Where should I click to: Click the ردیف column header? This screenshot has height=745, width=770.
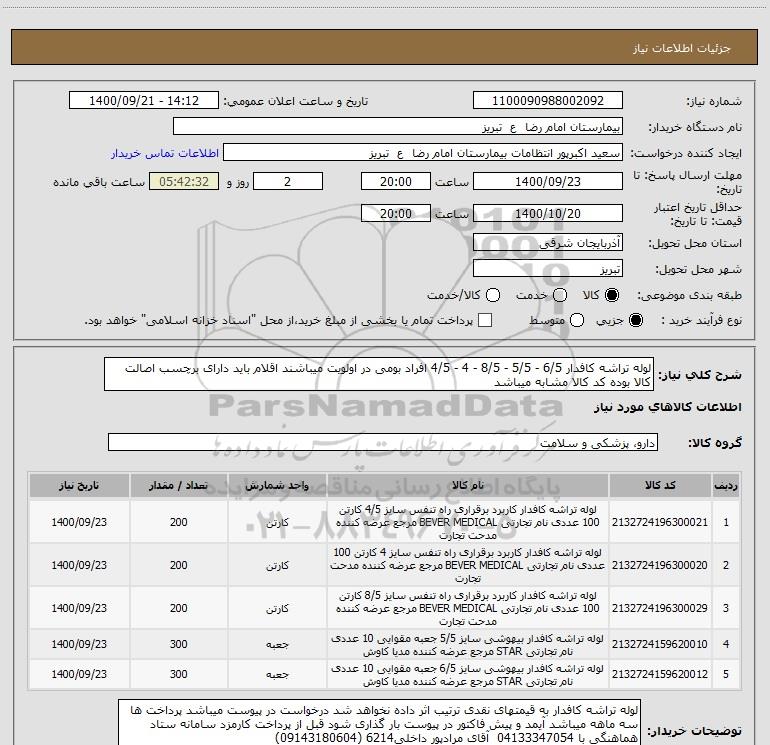726,486
